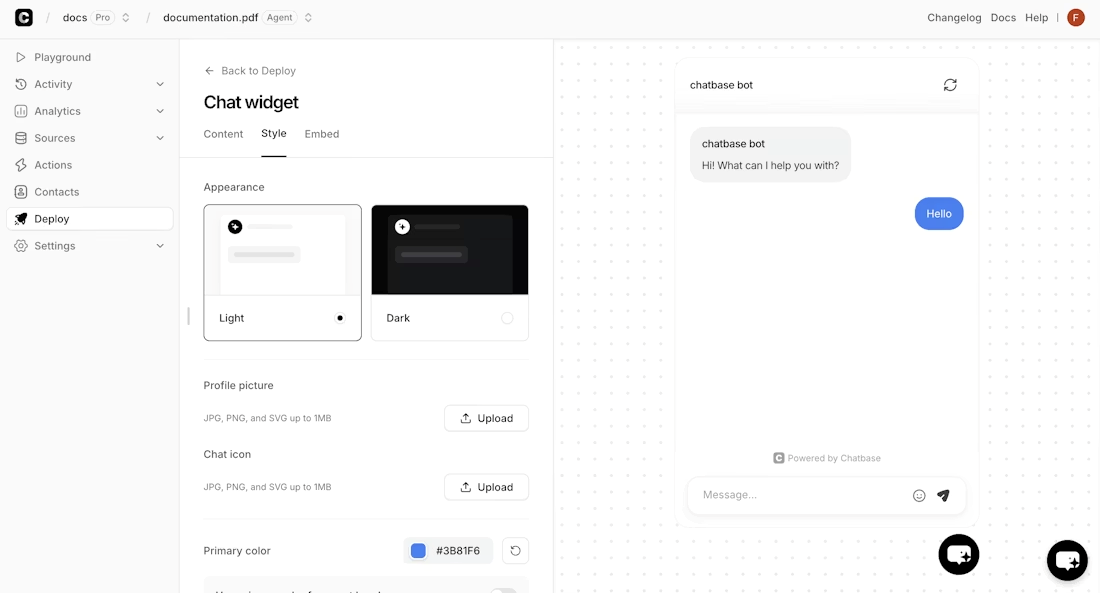
Task: Open the primary color swatch #3B81F6
Action: coord(417,550)
